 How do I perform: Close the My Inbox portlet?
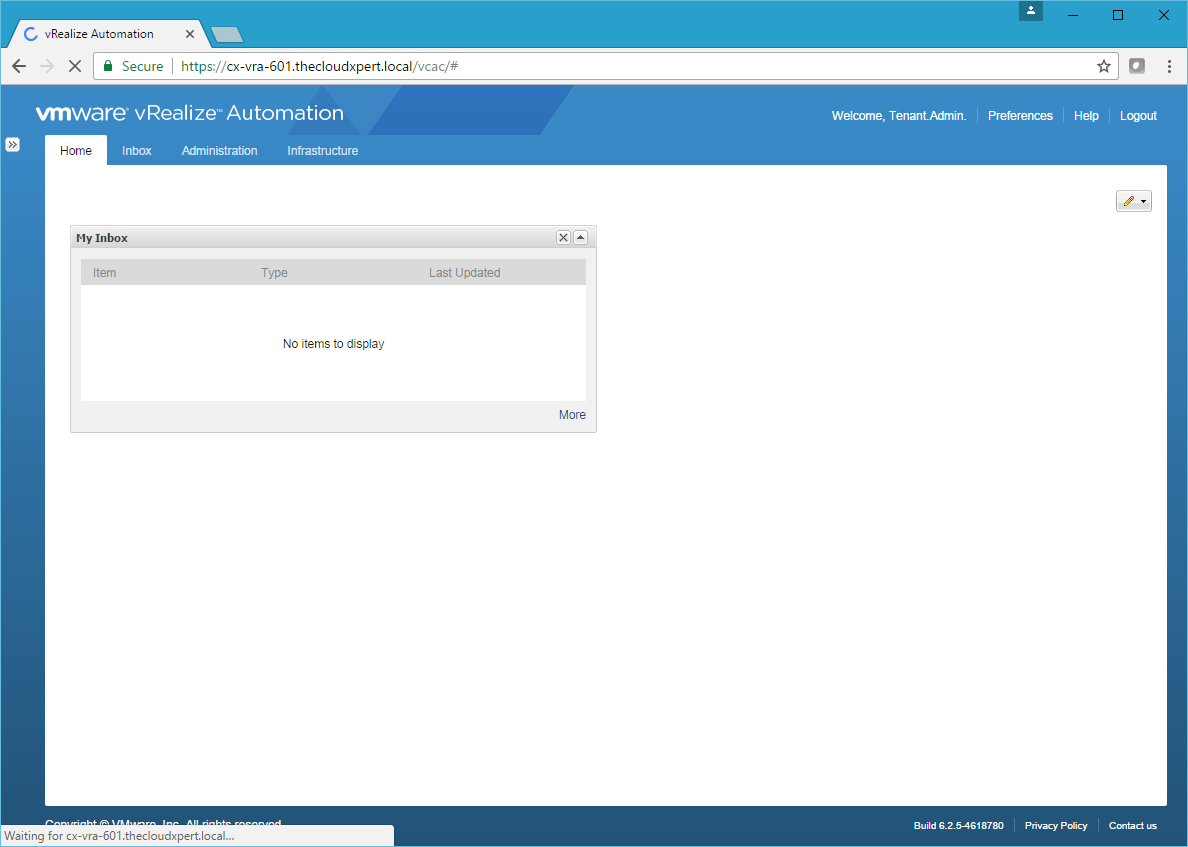(x=563, y=237)
